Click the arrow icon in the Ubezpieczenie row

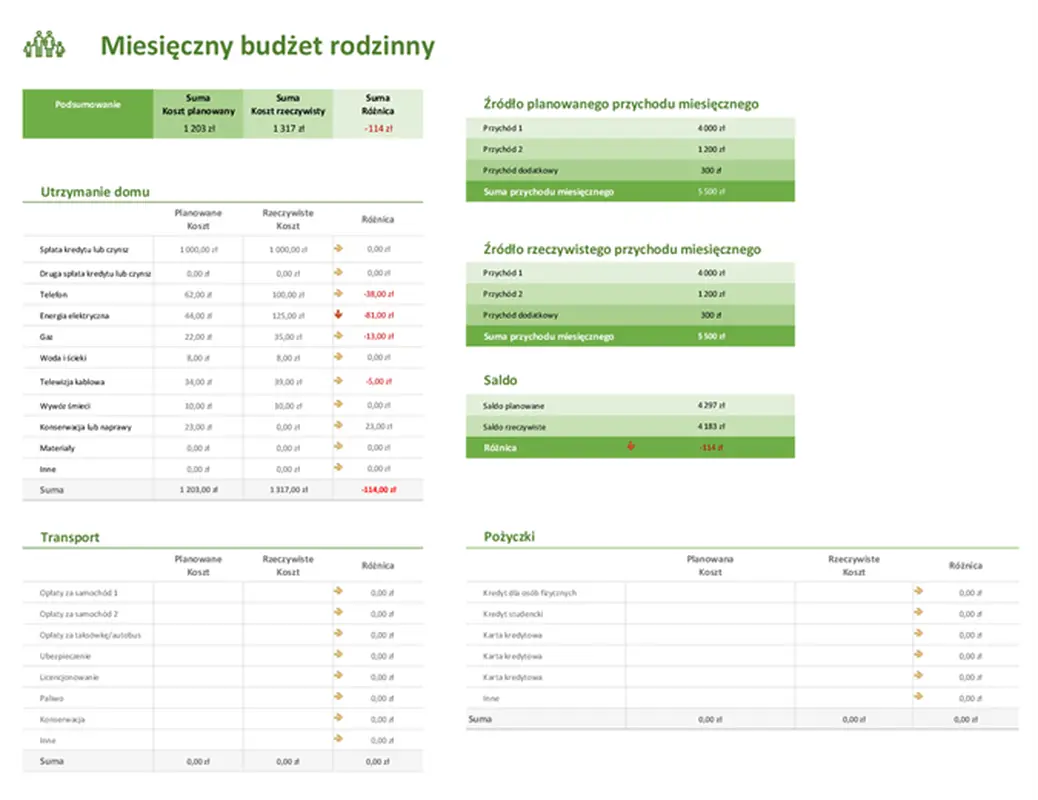338,655
